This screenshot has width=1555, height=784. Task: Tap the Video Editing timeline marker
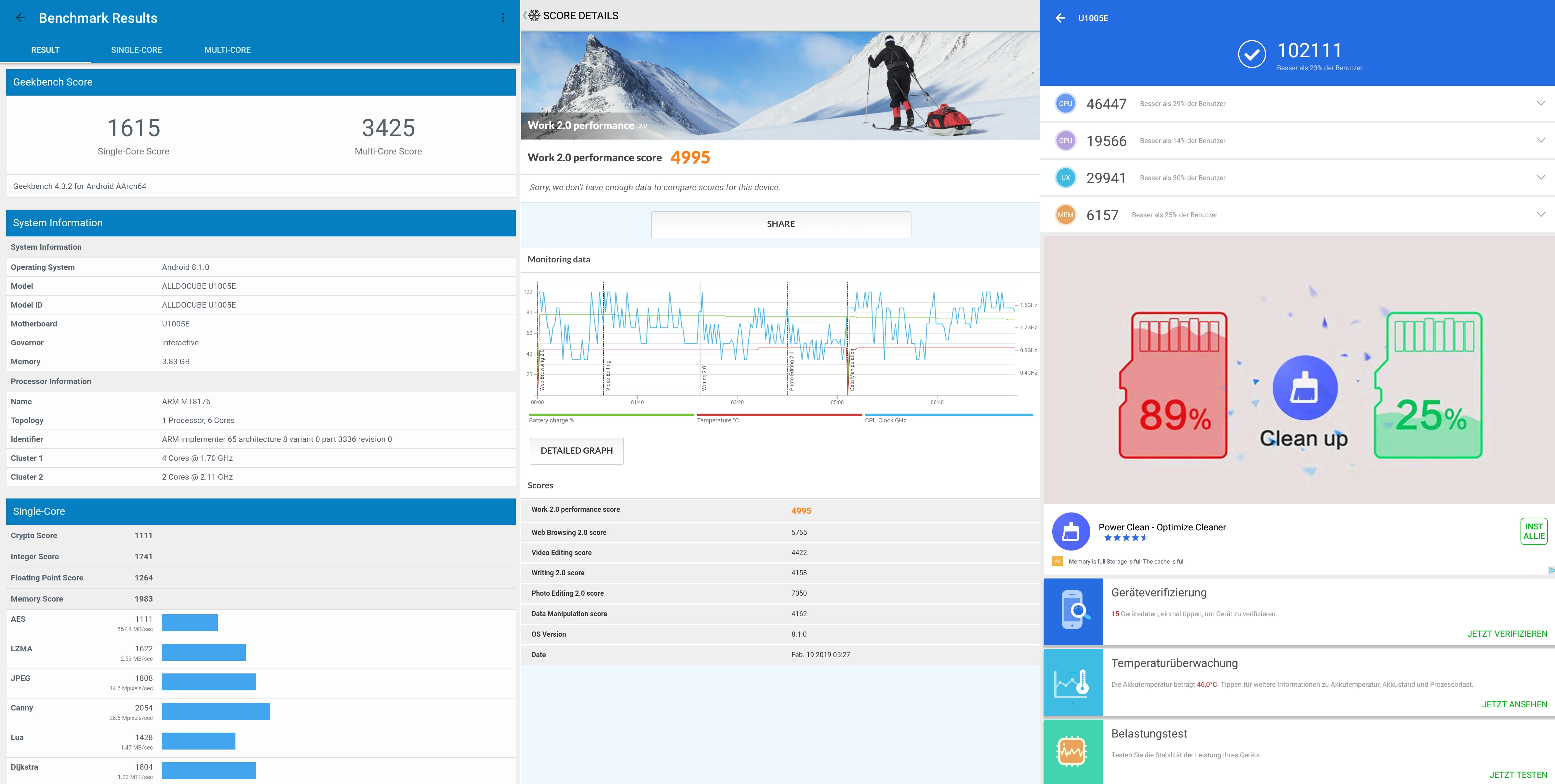click(607, 375)
